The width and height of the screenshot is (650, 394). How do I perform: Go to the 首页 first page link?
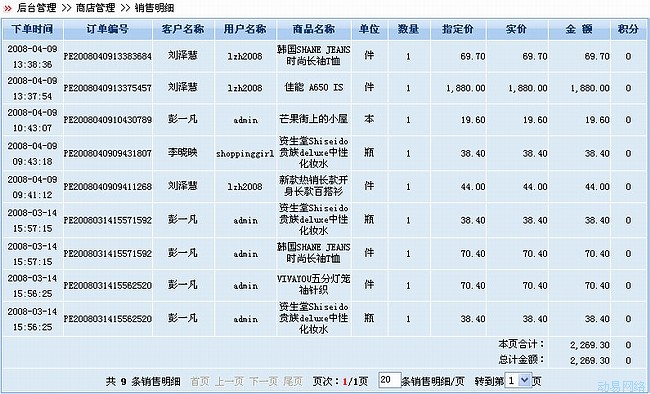coord(200,381)
